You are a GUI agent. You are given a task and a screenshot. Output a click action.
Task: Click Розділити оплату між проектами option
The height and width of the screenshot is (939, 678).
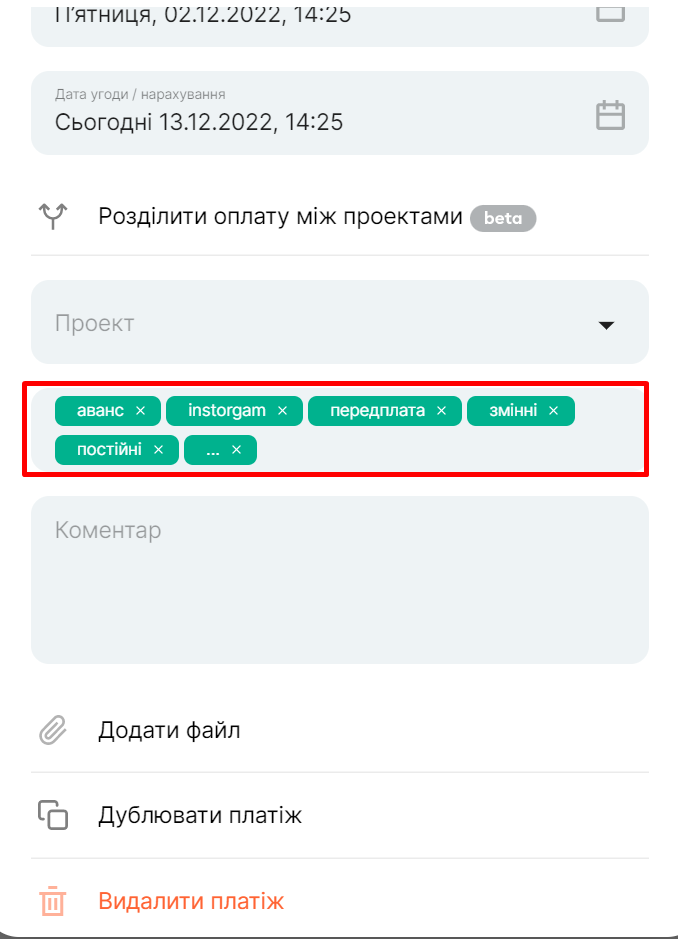tap(280, 216)
